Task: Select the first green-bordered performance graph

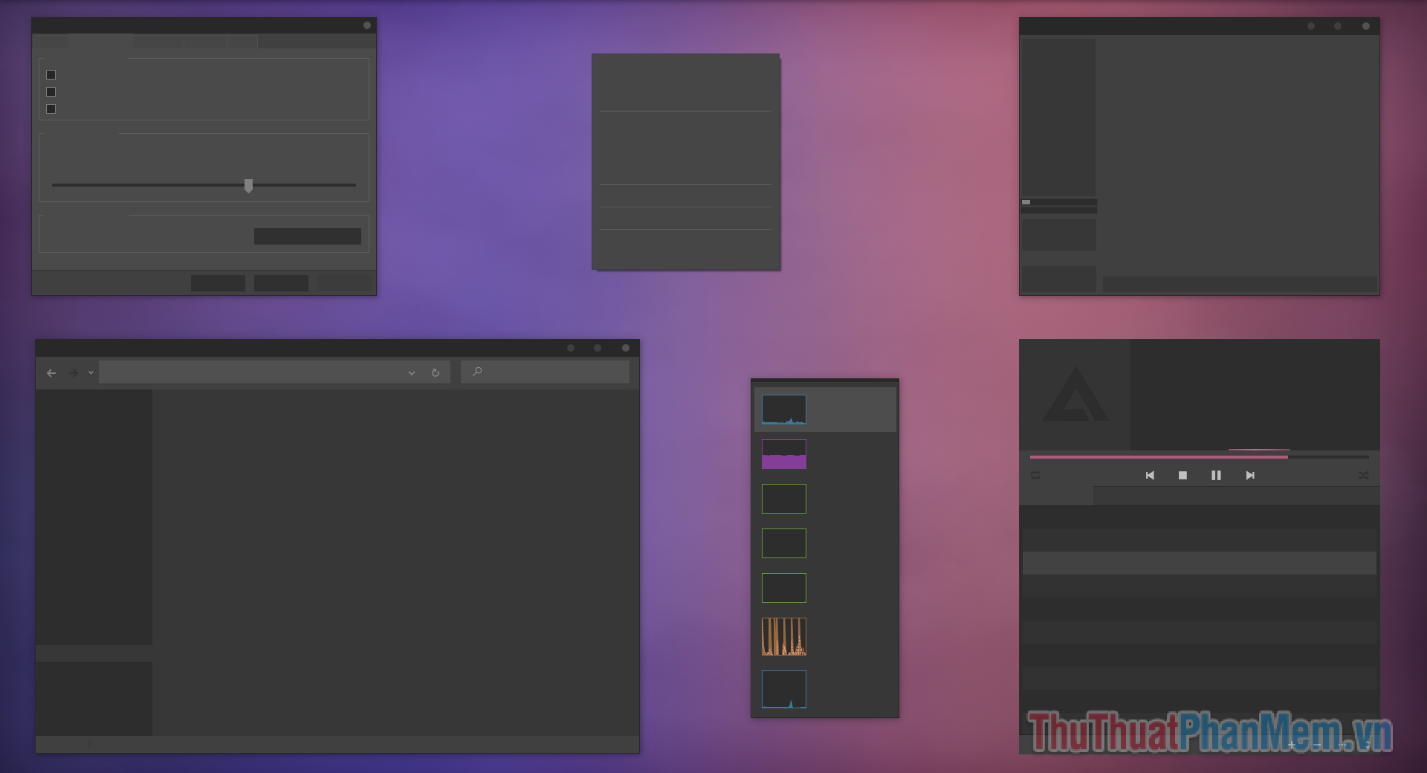Action: [784, 499]
